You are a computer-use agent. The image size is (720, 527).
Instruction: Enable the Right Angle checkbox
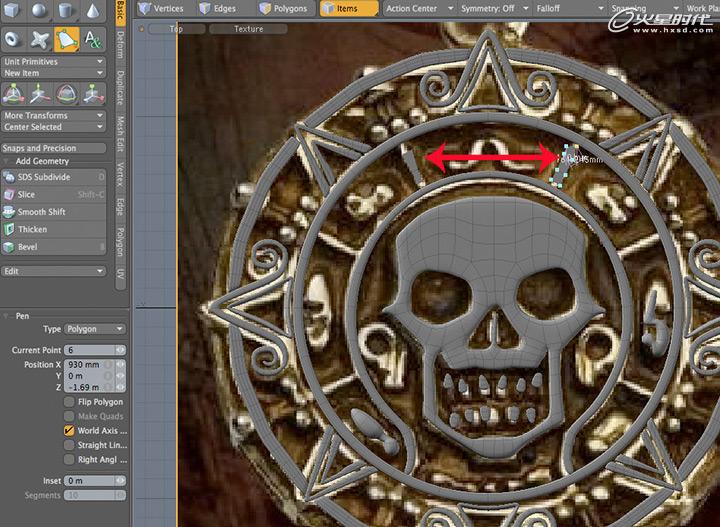pyautogui.click(x=69, y=460)
